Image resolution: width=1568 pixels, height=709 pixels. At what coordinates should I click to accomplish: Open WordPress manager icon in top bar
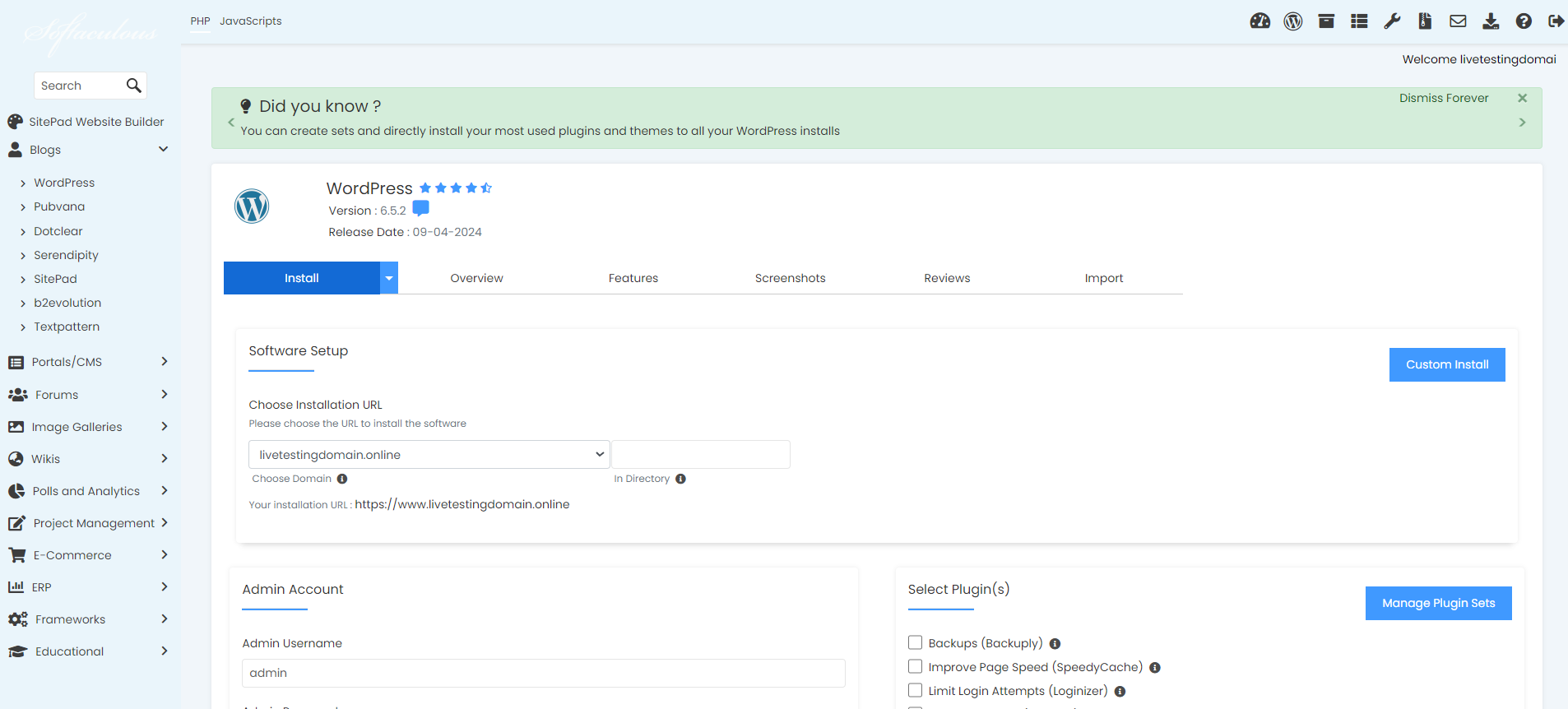pyautogui.click(x=1293, y=21)
